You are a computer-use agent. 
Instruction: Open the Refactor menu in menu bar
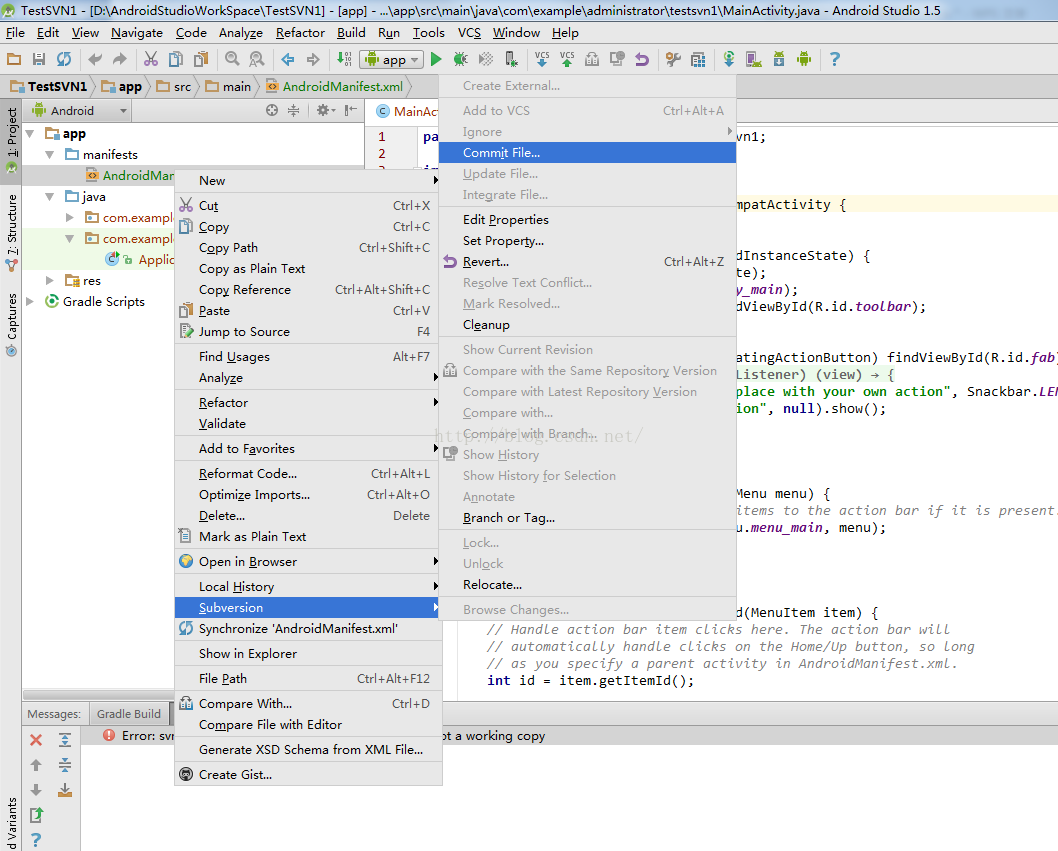(300, 32)
